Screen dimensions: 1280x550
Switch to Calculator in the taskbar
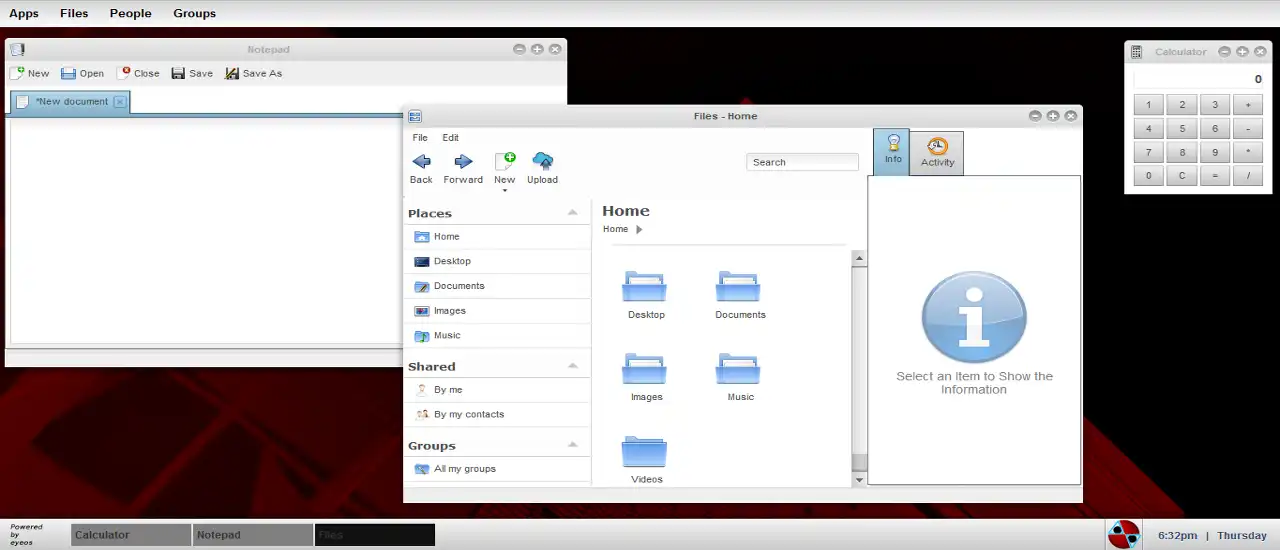click(x=131, y=535)
